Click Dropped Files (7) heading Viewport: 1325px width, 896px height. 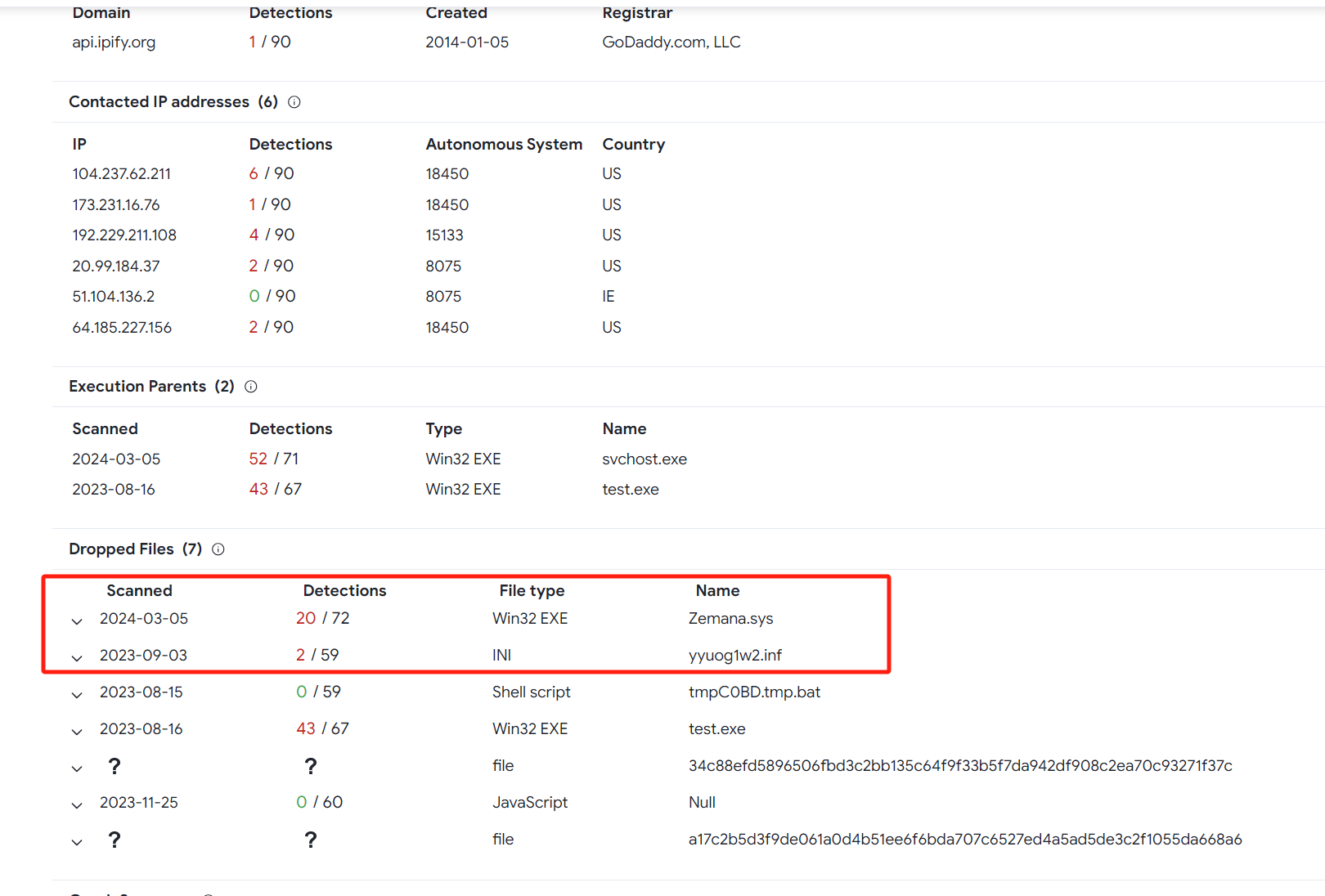136,549
